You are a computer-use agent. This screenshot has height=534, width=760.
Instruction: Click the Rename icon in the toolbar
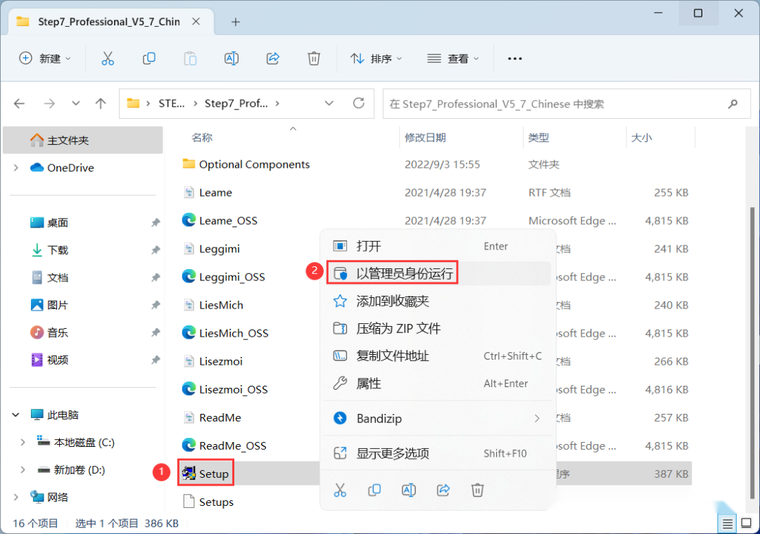[231, 59]
